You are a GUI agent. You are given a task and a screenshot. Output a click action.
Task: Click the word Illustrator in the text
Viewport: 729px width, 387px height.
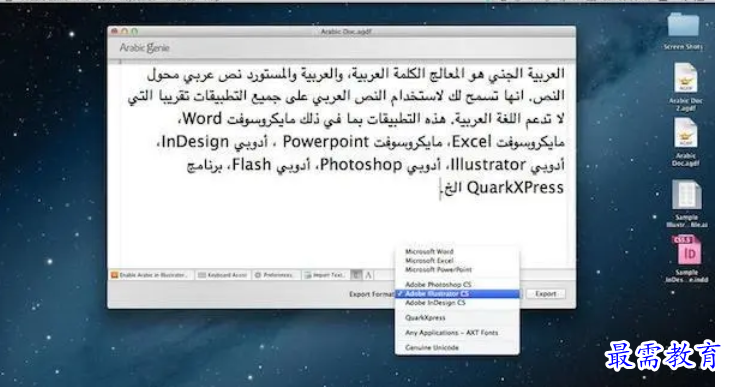click(488, 165)
